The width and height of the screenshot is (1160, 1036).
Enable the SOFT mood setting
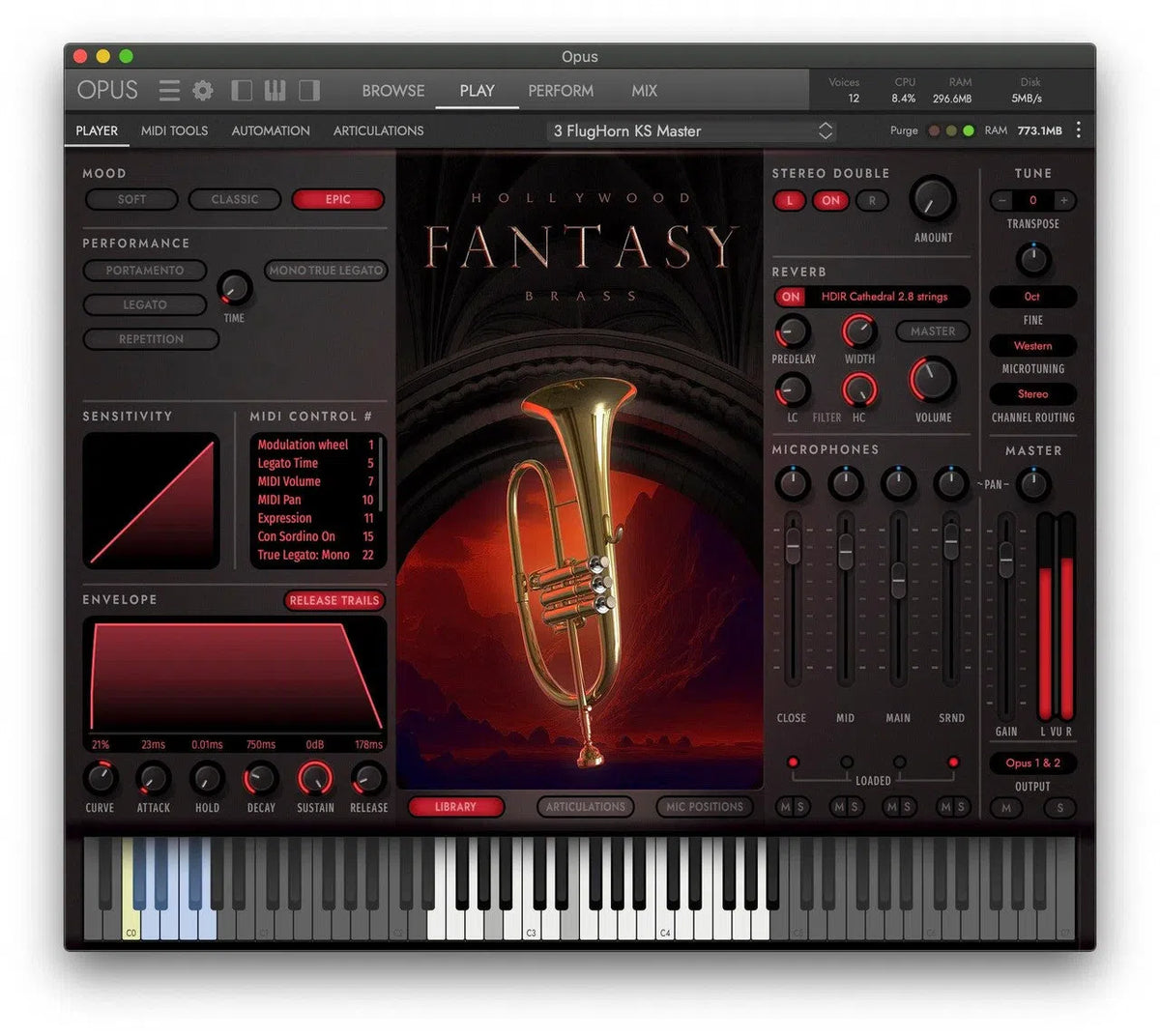131,200
